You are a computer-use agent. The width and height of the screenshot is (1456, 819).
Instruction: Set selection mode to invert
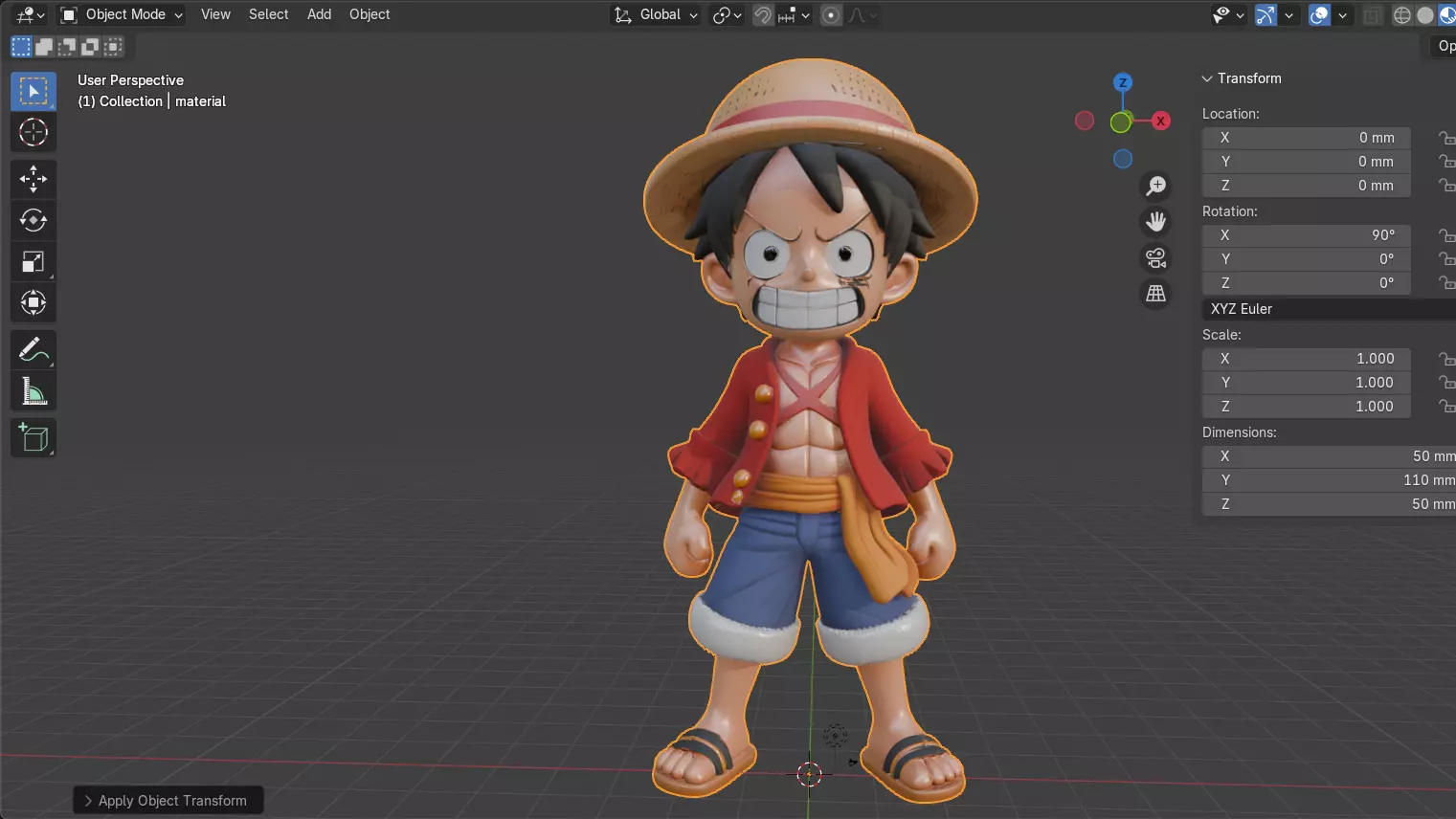[90, 46]
